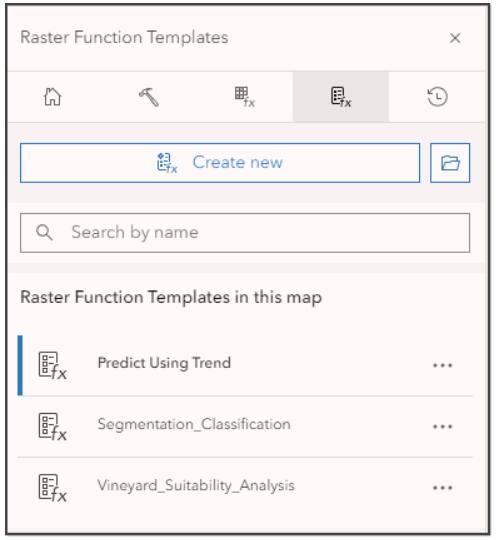Select the Predict Using Trend template
498x540 pixels.
[245, 365]
